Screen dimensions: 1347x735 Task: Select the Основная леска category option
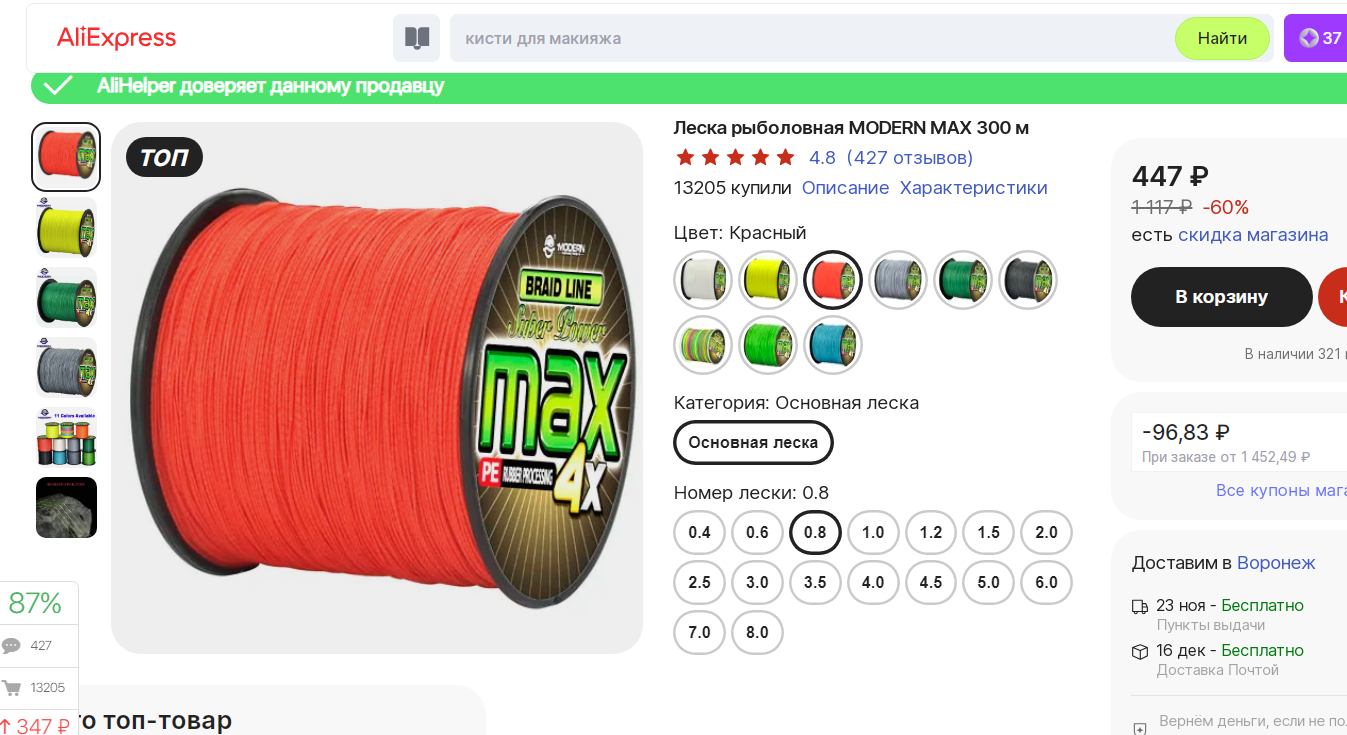coord(753,442)
